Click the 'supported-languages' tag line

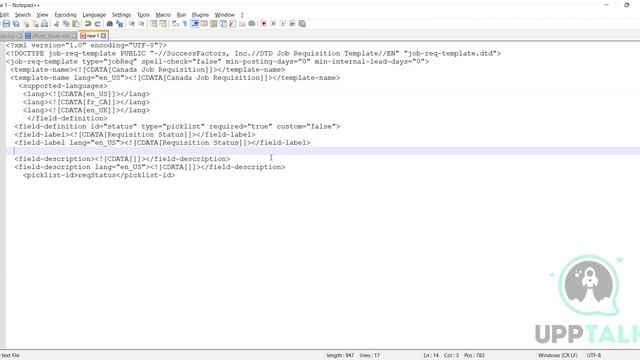pyautogui.click(x=63, y=86)
